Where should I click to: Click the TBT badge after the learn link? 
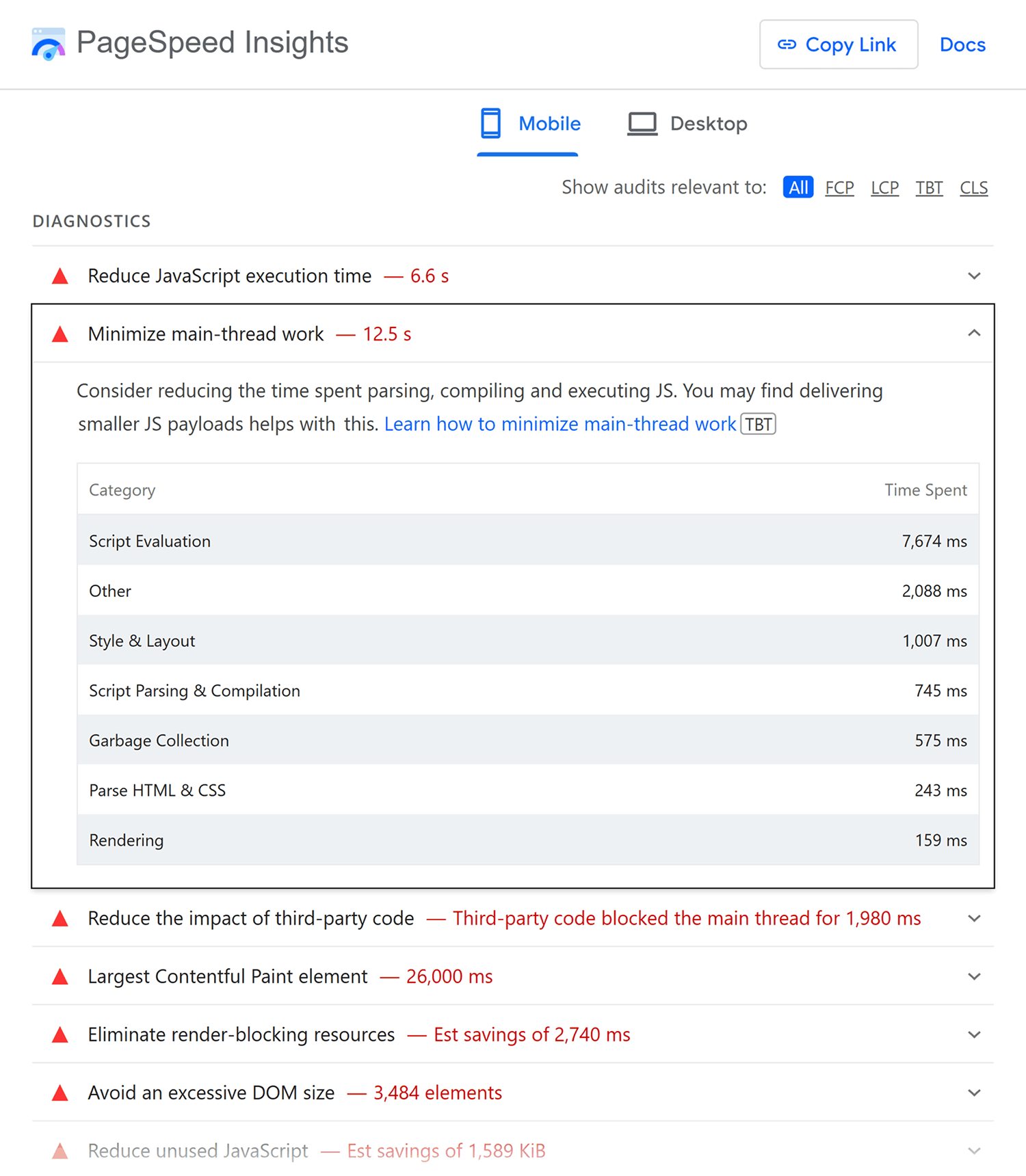pos(758,425)
